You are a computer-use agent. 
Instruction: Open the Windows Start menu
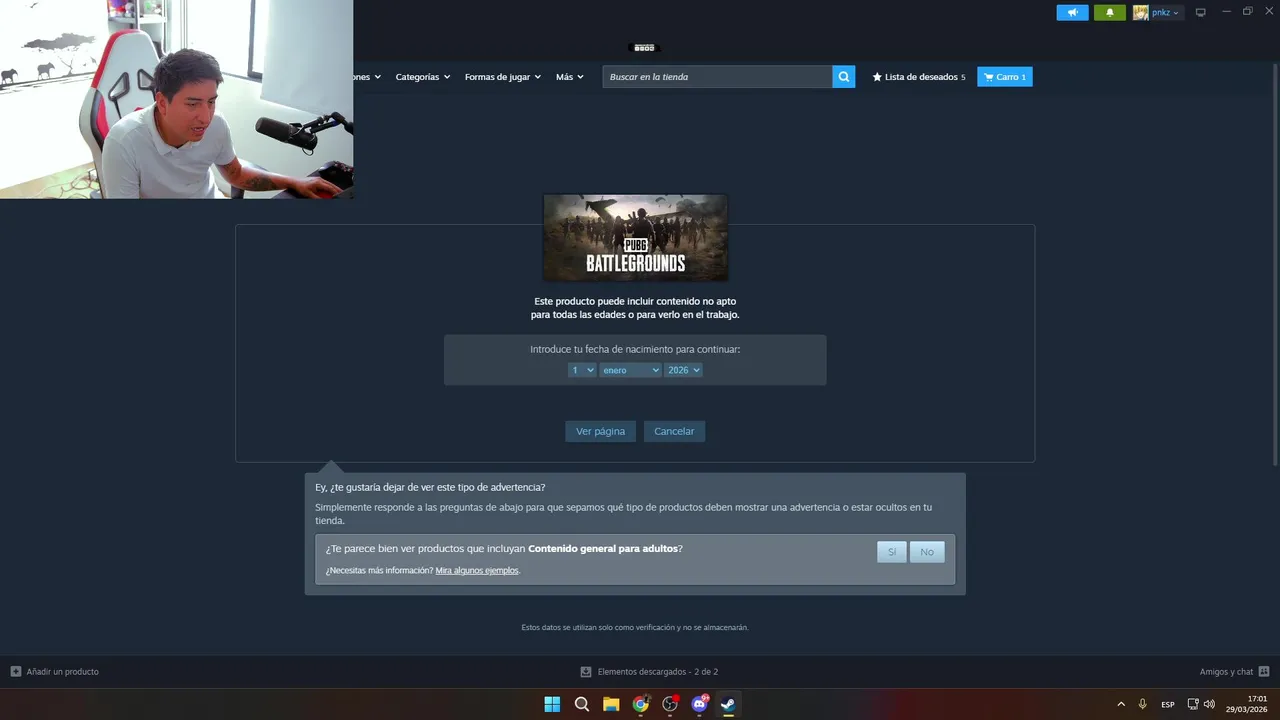coord(552,704)
